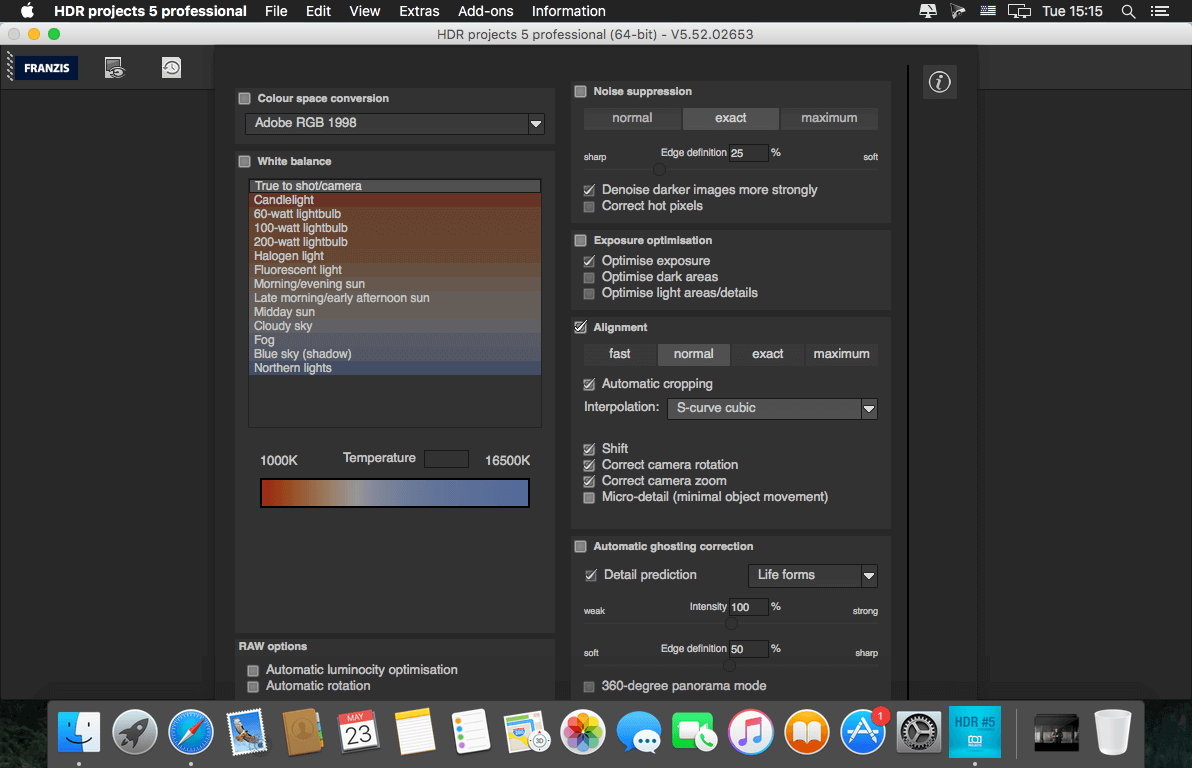Screen dimensions: 1192x768
Task: Click the FRANZIS logo button
Action: click(x=46, y=68)
